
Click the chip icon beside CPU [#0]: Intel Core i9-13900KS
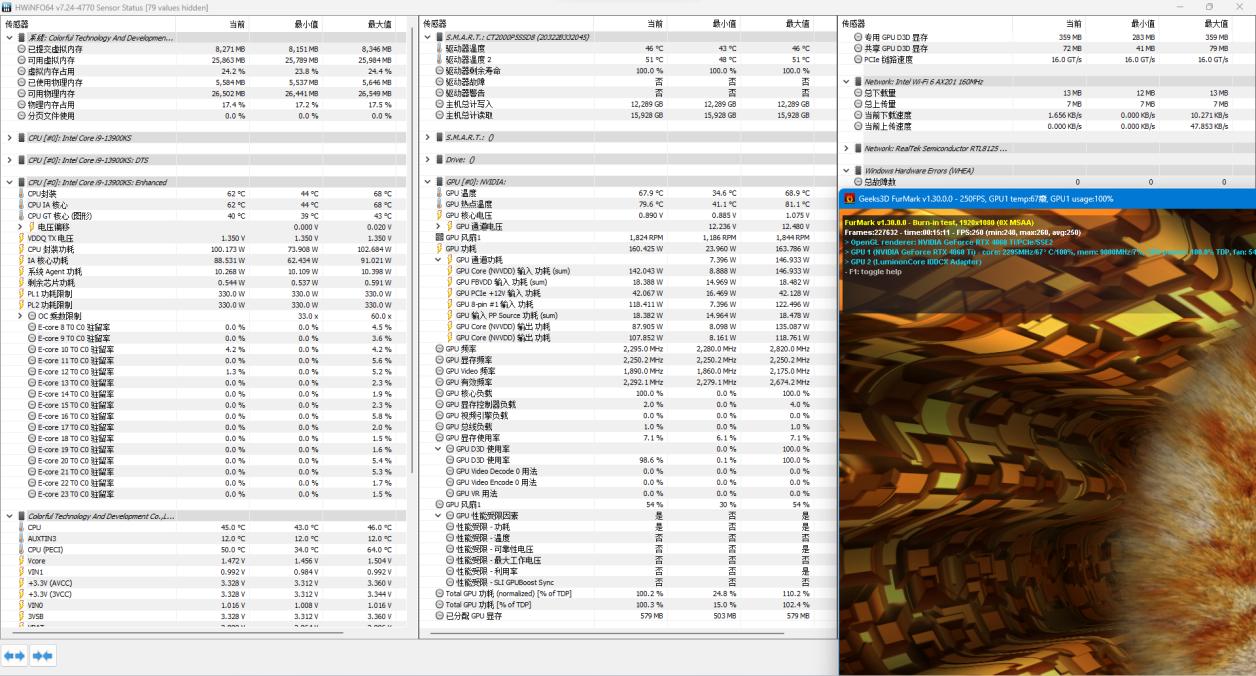point(21,137)
